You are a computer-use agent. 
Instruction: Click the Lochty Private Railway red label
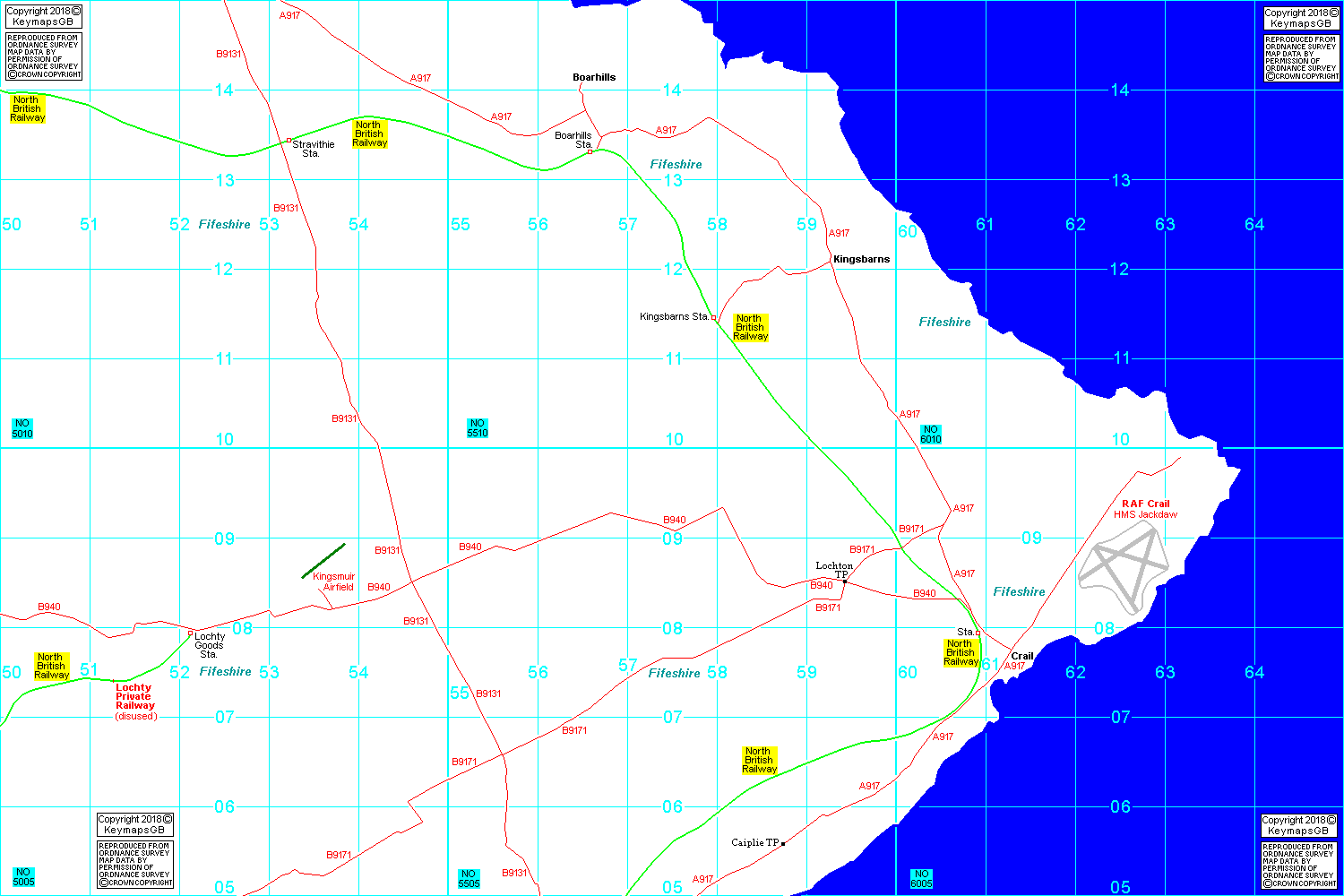tap(134, 697)
